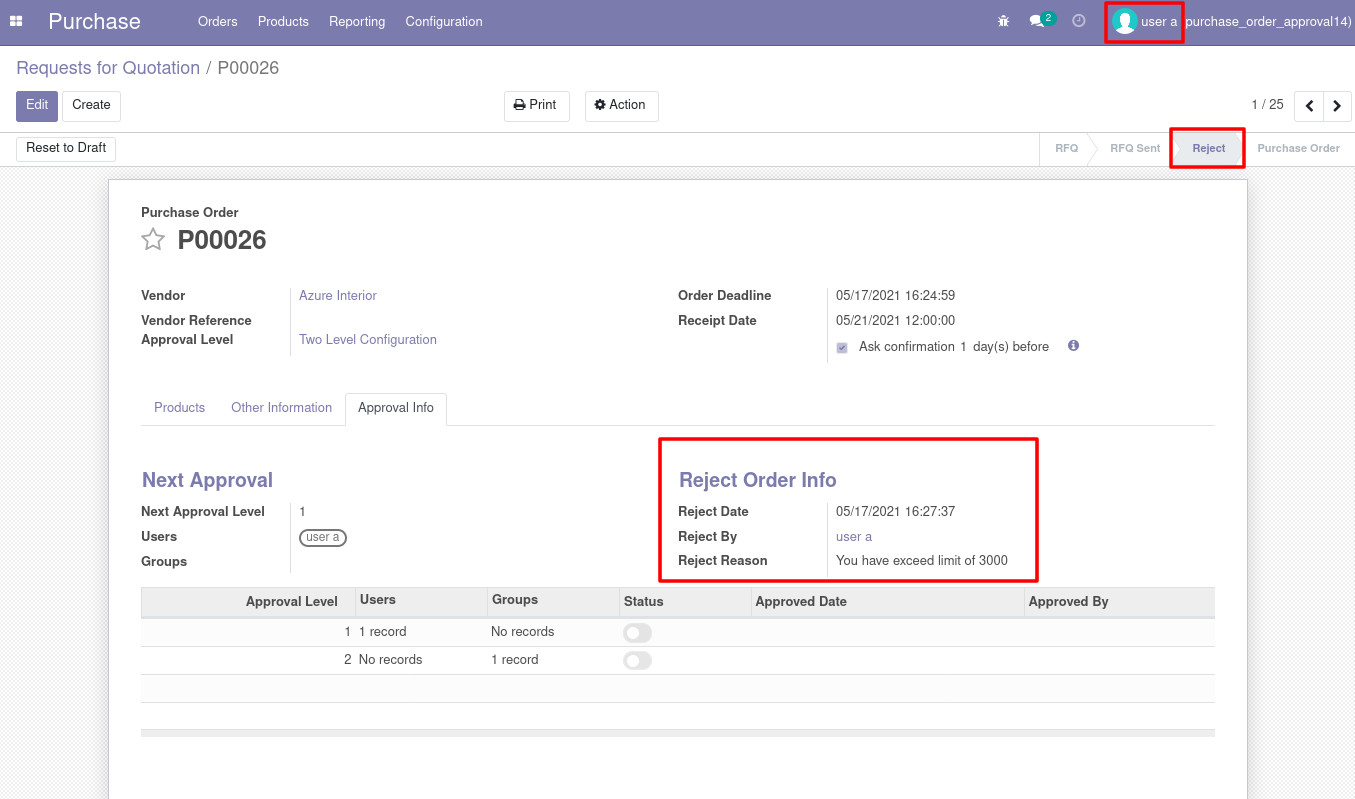Open the Reporting menu
The height and width of the screenshot is (799, 1355).
tap(357, 21)
